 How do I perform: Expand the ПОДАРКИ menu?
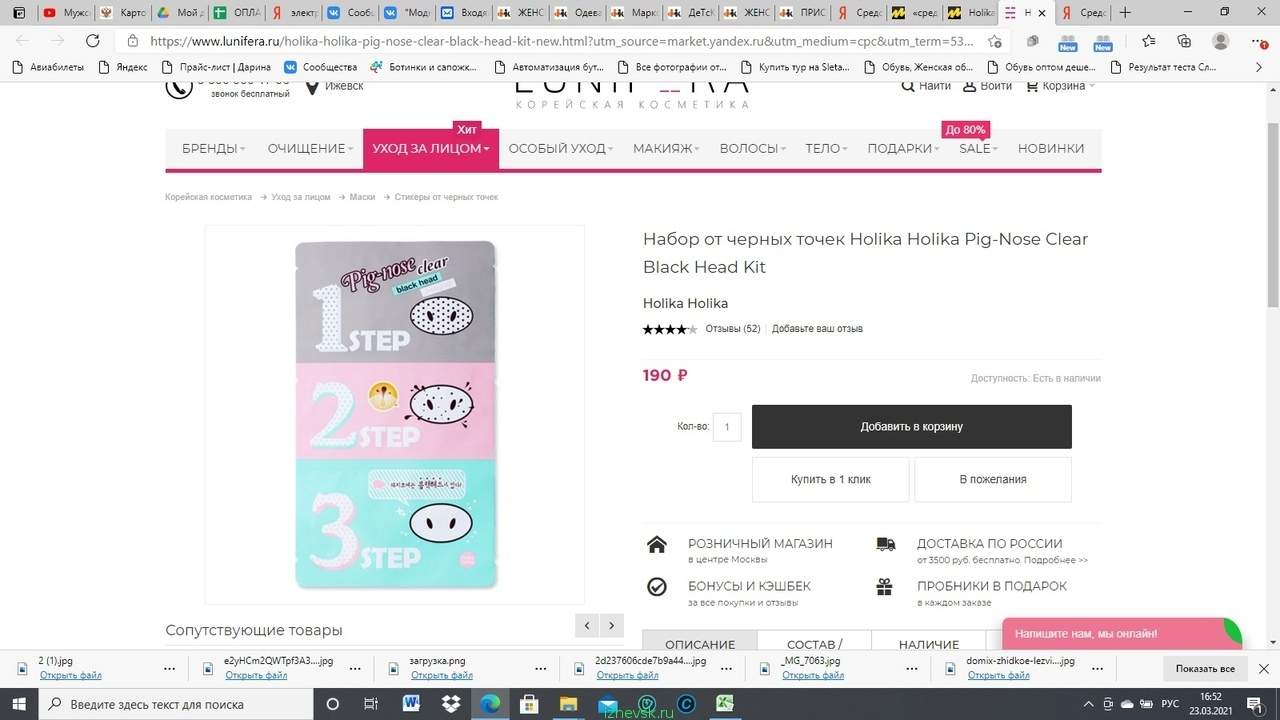point(903,148)
